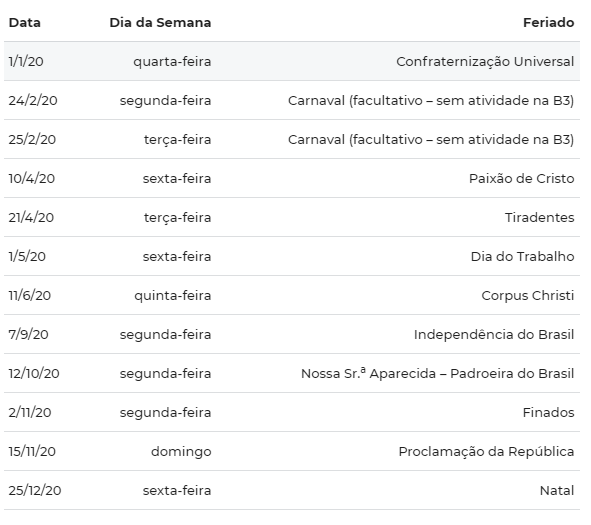Select the quinta-feira weekday cell
The width and height of the screenshot is (591, 525).
tap(173, 296)
